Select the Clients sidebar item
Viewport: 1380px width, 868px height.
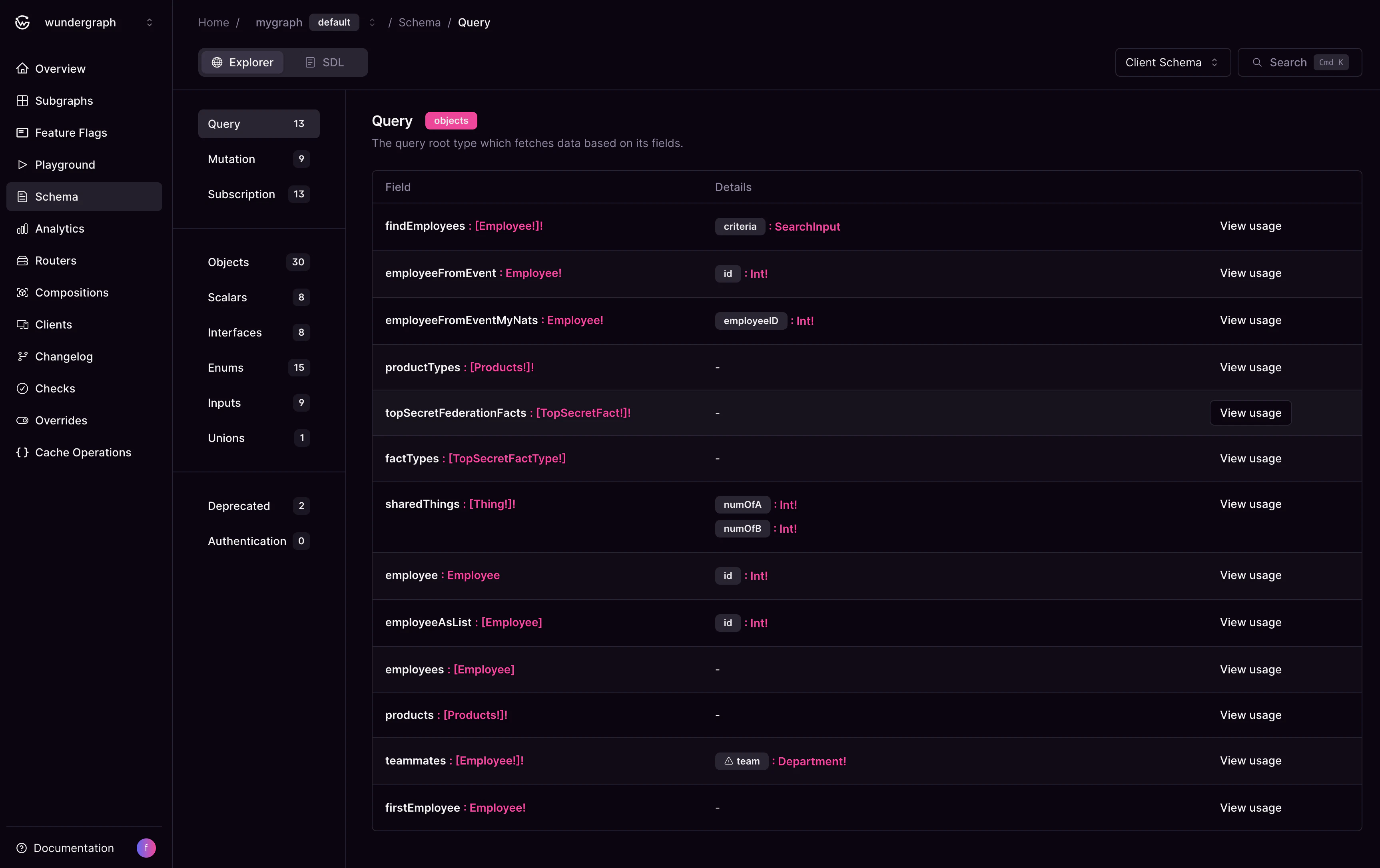pos(53,324)
